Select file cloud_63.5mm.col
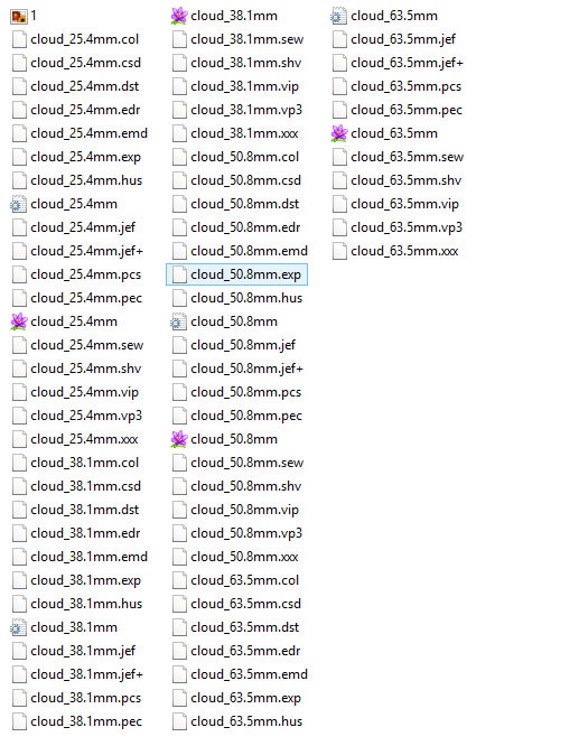Image resolution: width=570 pixels, height=746 pixels. point(236,580)
